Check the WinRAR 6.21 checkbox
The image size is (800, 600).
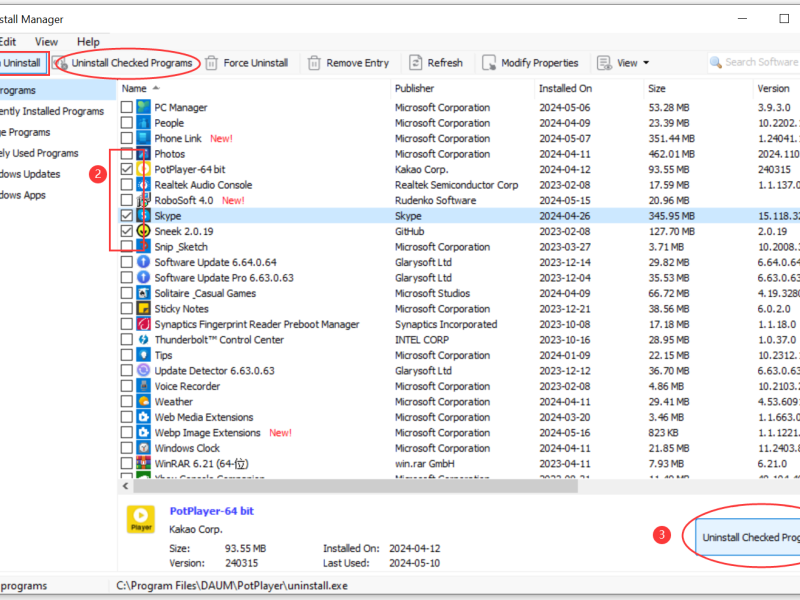[127, 463]
